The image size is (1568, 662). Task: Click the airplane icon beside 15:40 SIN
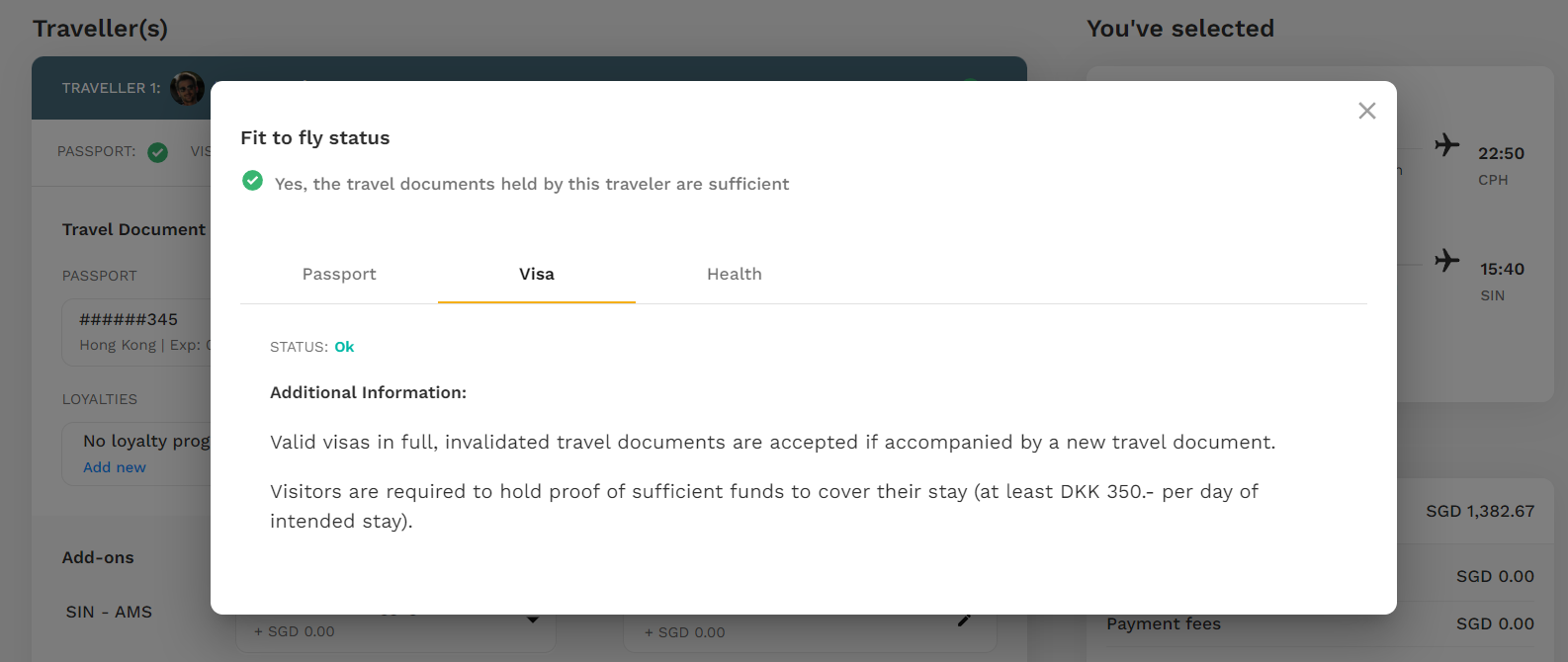click(x=1447, y=260)
